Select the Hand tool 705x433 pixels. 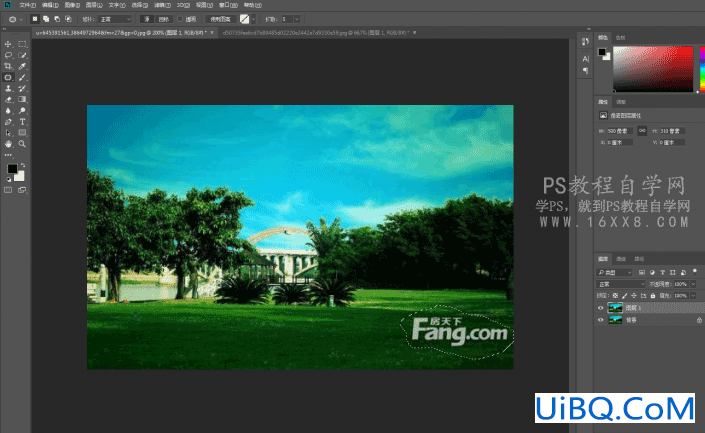point(8,144)
